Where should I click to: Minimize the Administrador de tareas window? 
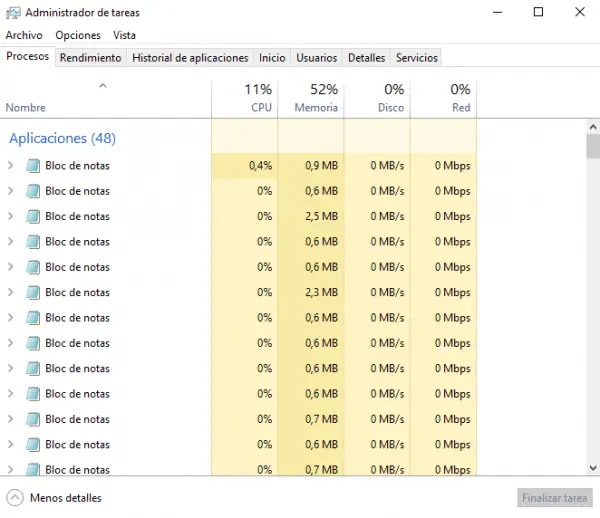(497, 12)
